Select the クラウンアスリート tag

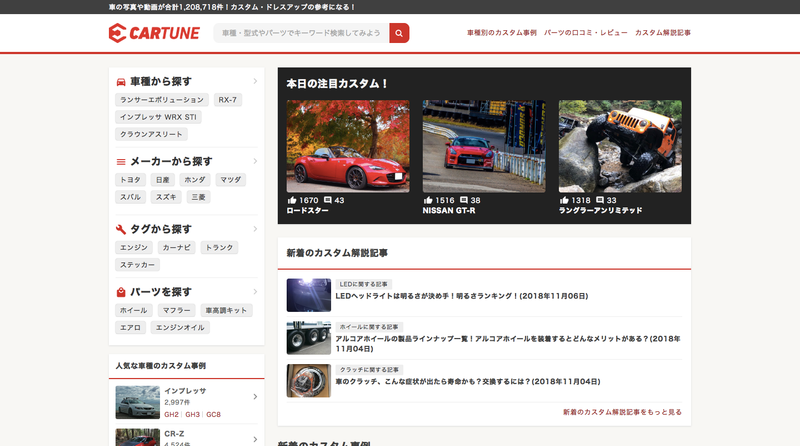(x=152, y=134)
